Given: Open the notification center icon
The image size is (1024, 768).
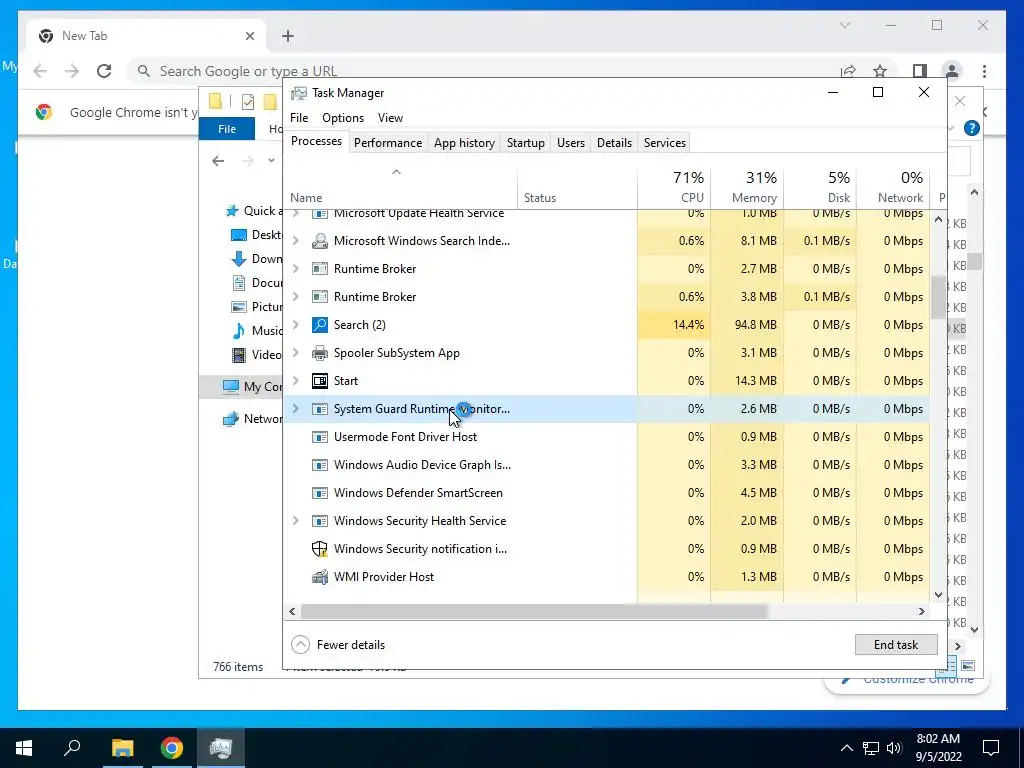Looking at the screenshot, I should coord(991,748).
